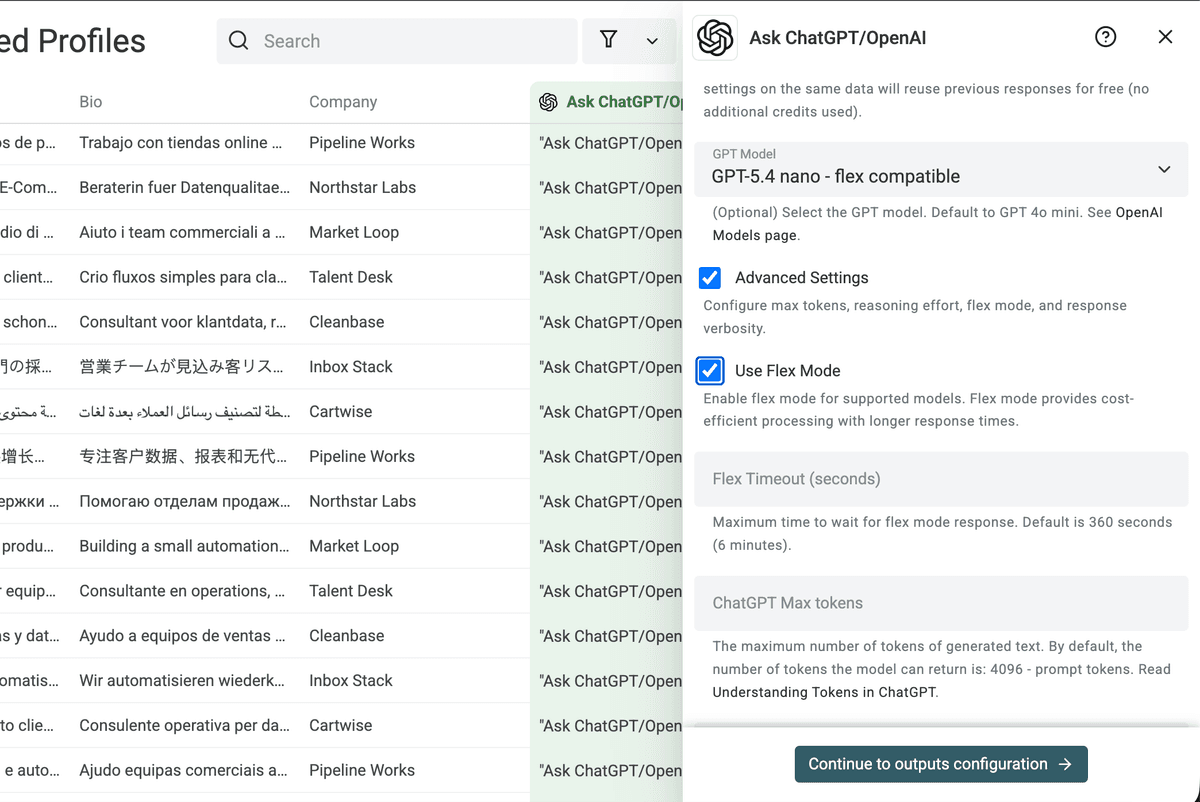Click bio cell 'Consultant voor klantdata'

[182, 322]
